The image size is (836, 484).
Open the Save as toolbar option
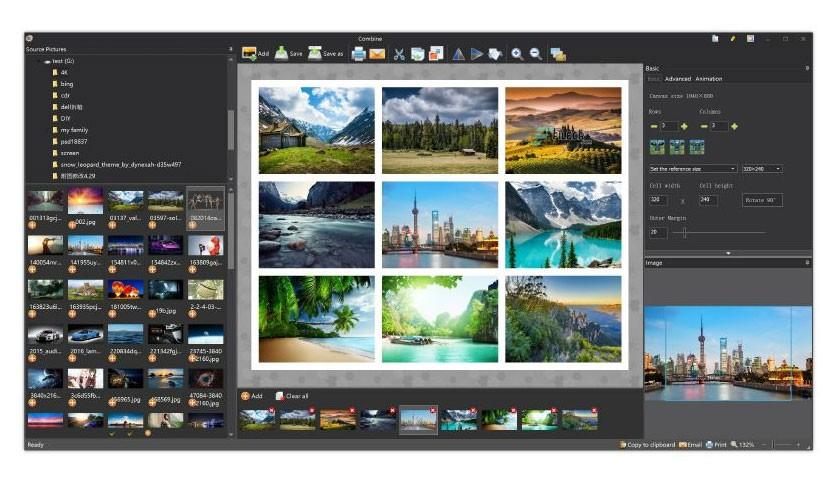pos(326,54)
